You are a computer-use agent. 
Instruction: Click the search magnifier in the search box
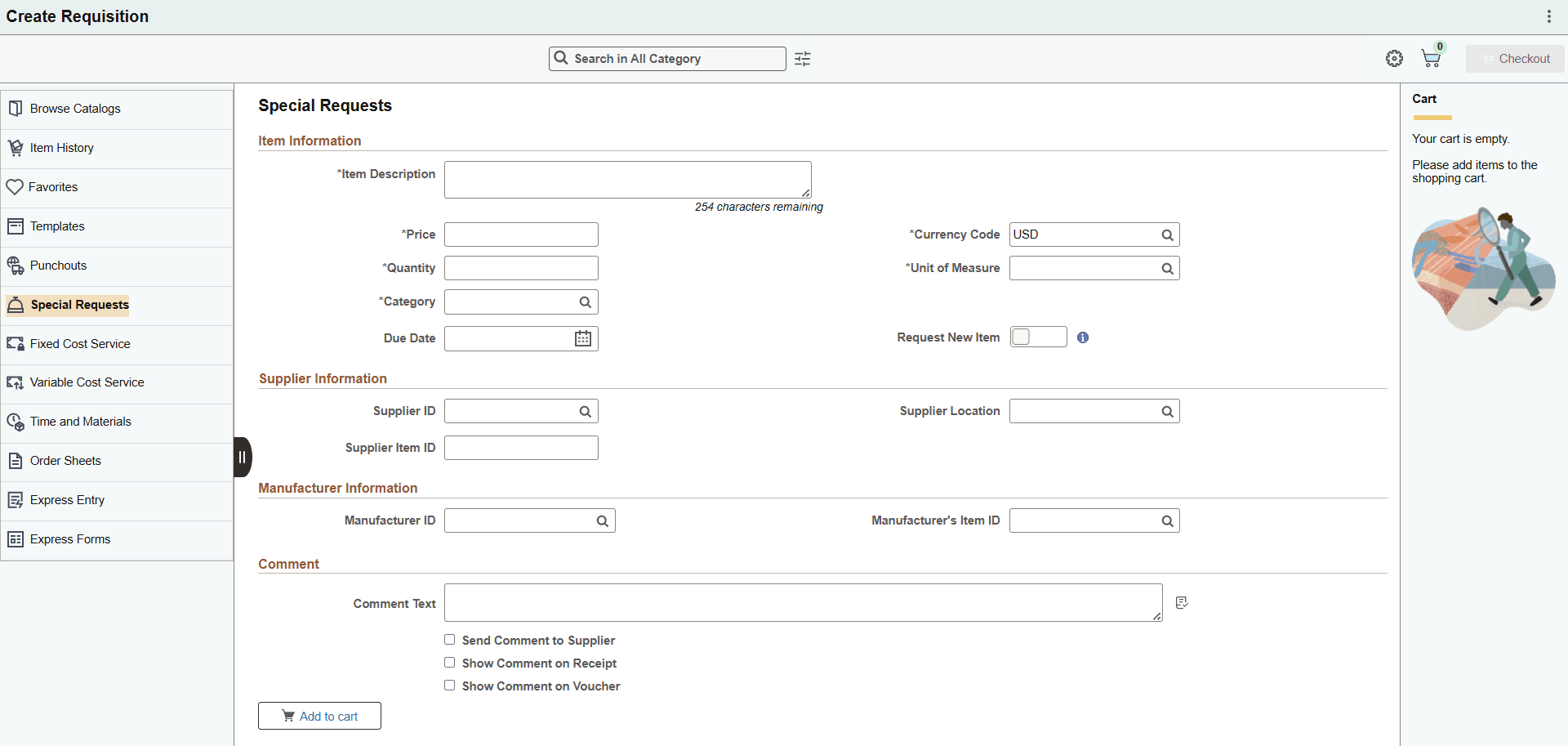click(561, 58)
